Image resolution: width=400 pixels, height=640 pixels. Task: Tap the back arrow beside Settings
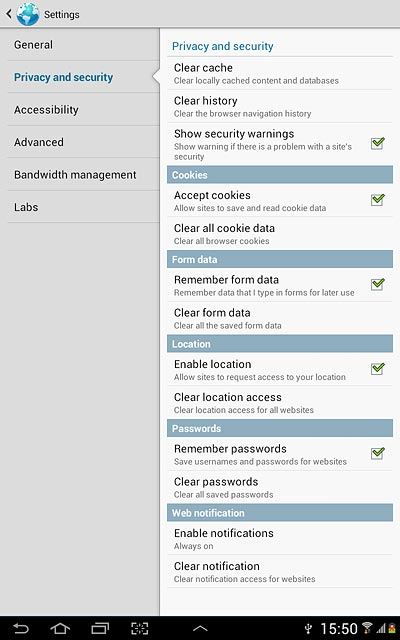pyautogui.click(x=9, y=14)
